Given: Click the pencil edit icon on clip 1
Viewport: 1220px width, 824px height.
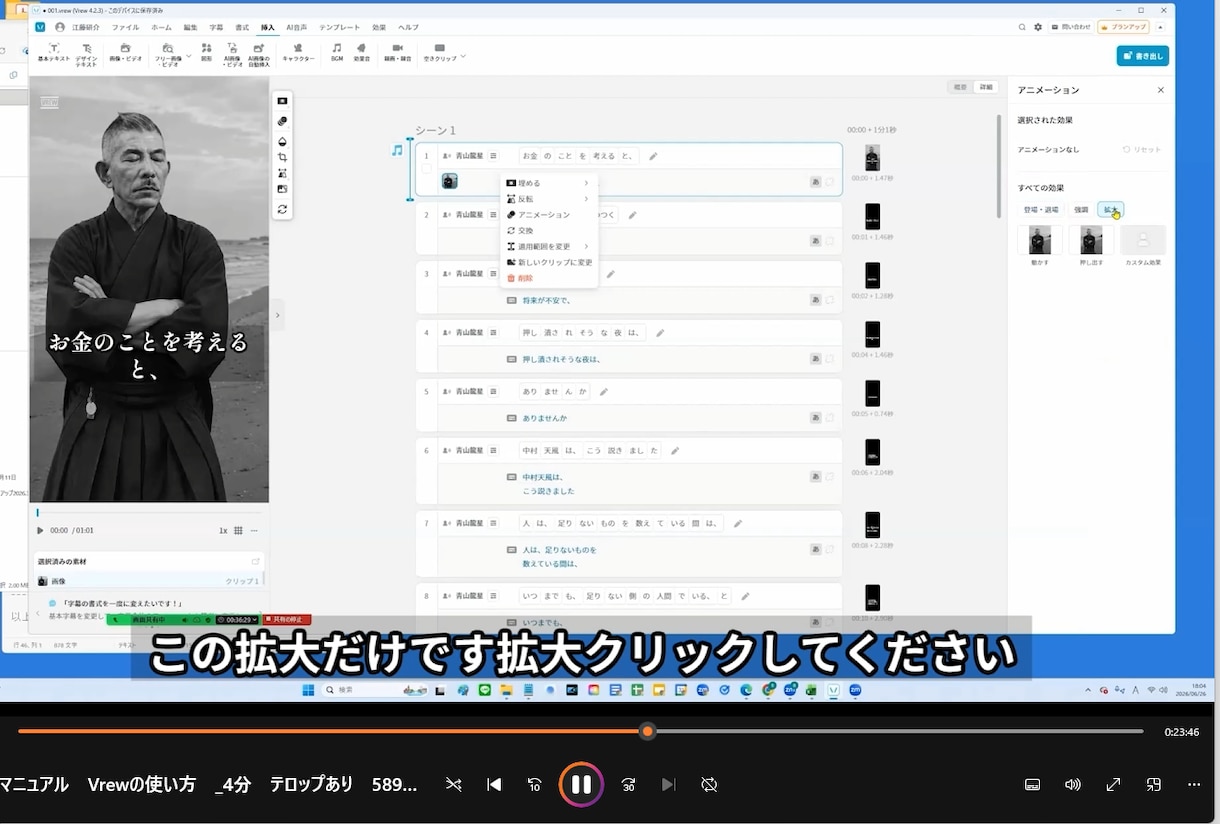Looking at the screenshot, I should [x=653, y=156].
